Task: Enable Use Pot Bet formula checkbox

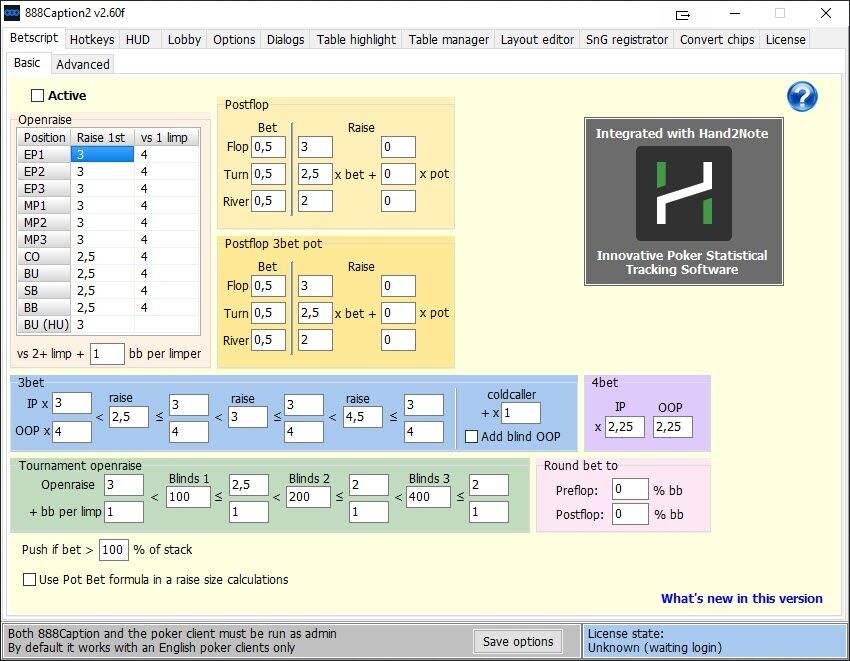Action: coord(29,580)
